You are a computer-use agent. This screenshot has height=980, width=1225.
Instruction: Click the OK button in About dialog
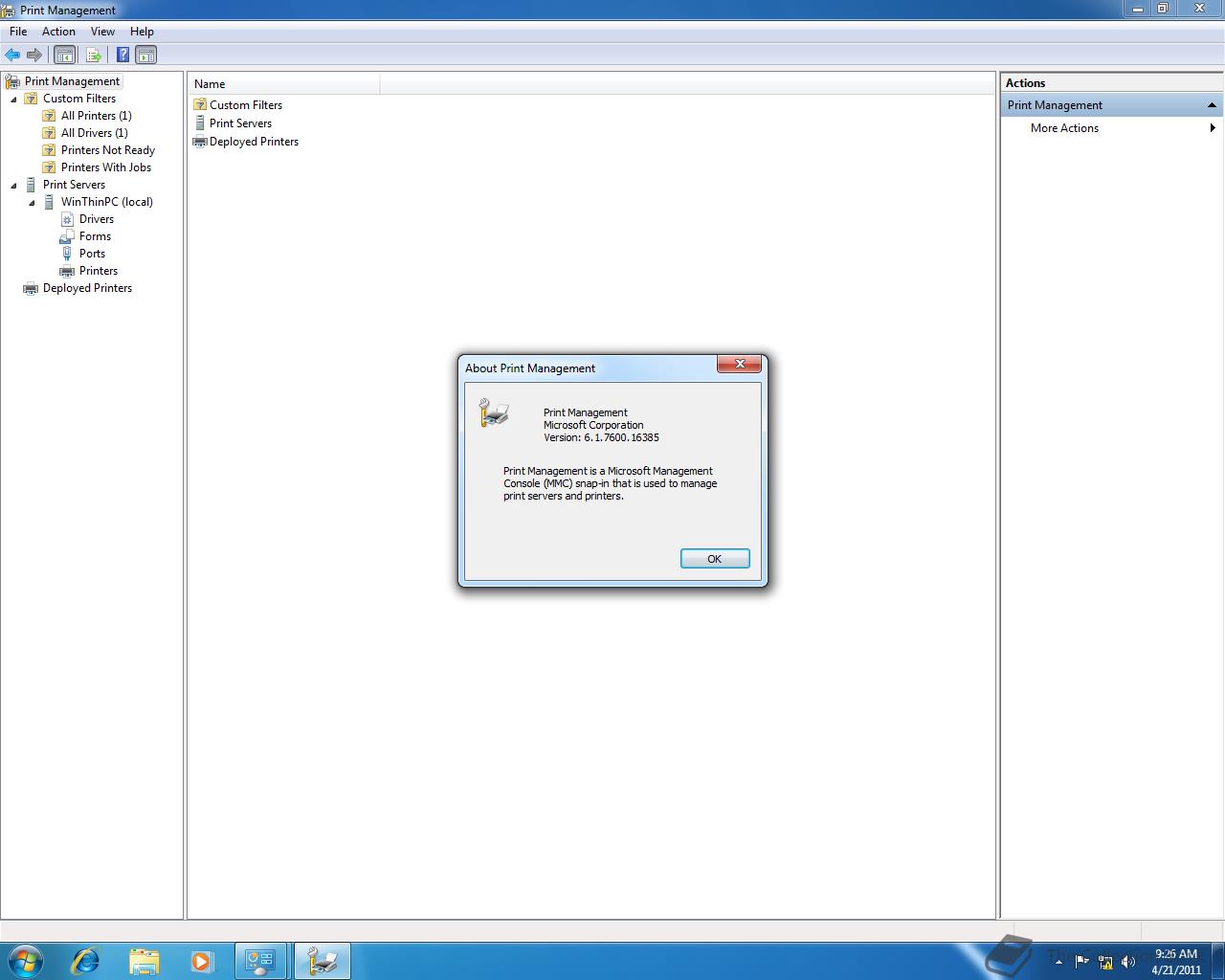[715, 559]
